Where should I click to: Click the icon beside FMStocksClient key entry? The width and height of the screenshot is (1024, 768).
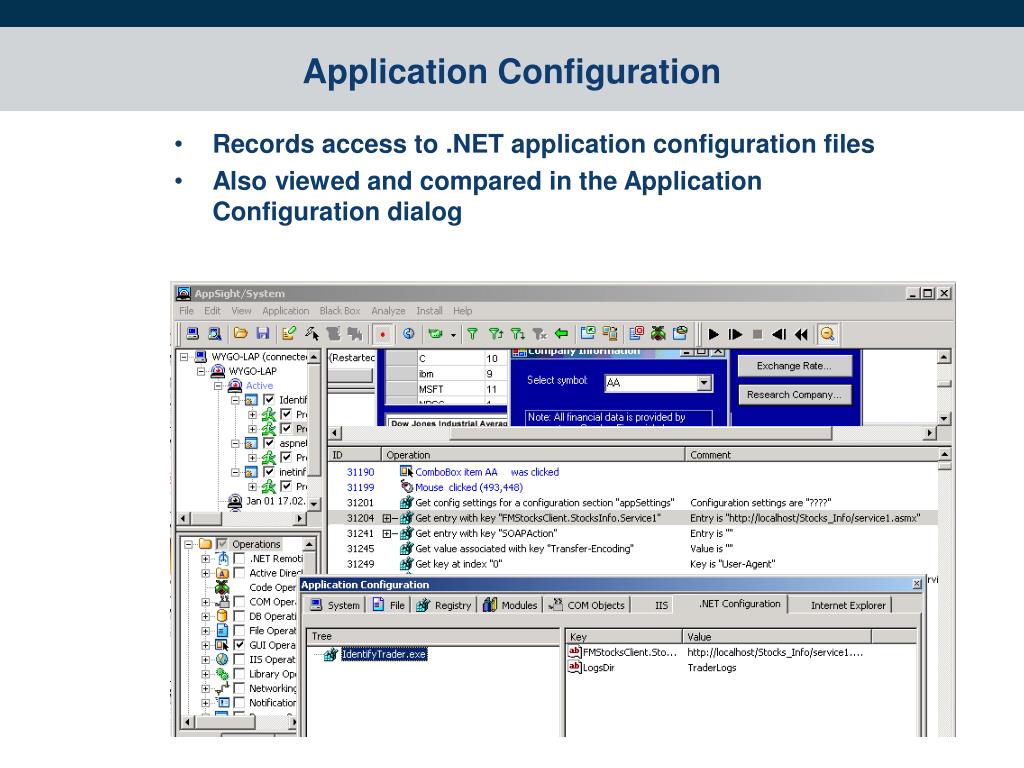(575, 652)
